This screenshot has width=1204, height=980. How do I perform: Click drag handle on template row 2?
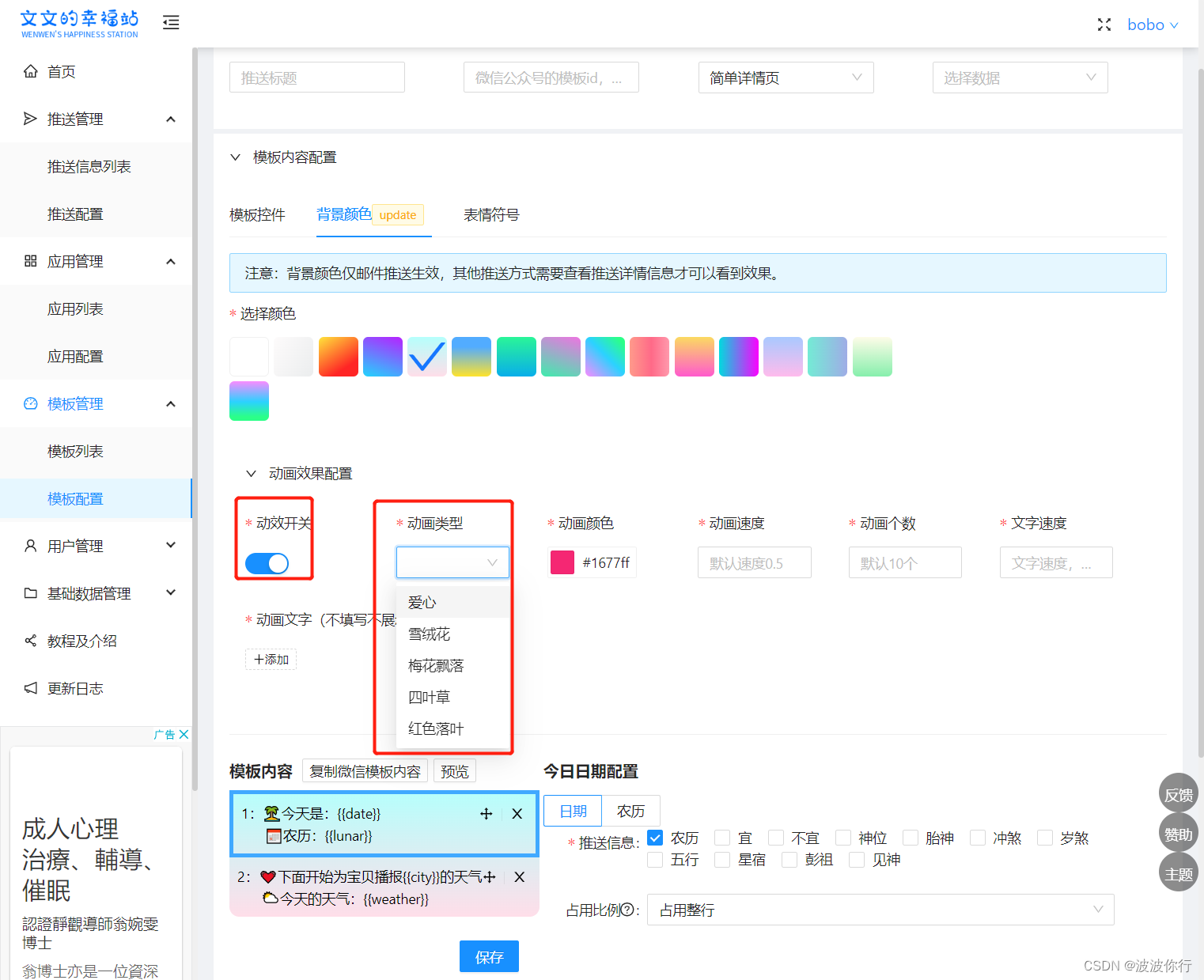(x=490, y=876)
